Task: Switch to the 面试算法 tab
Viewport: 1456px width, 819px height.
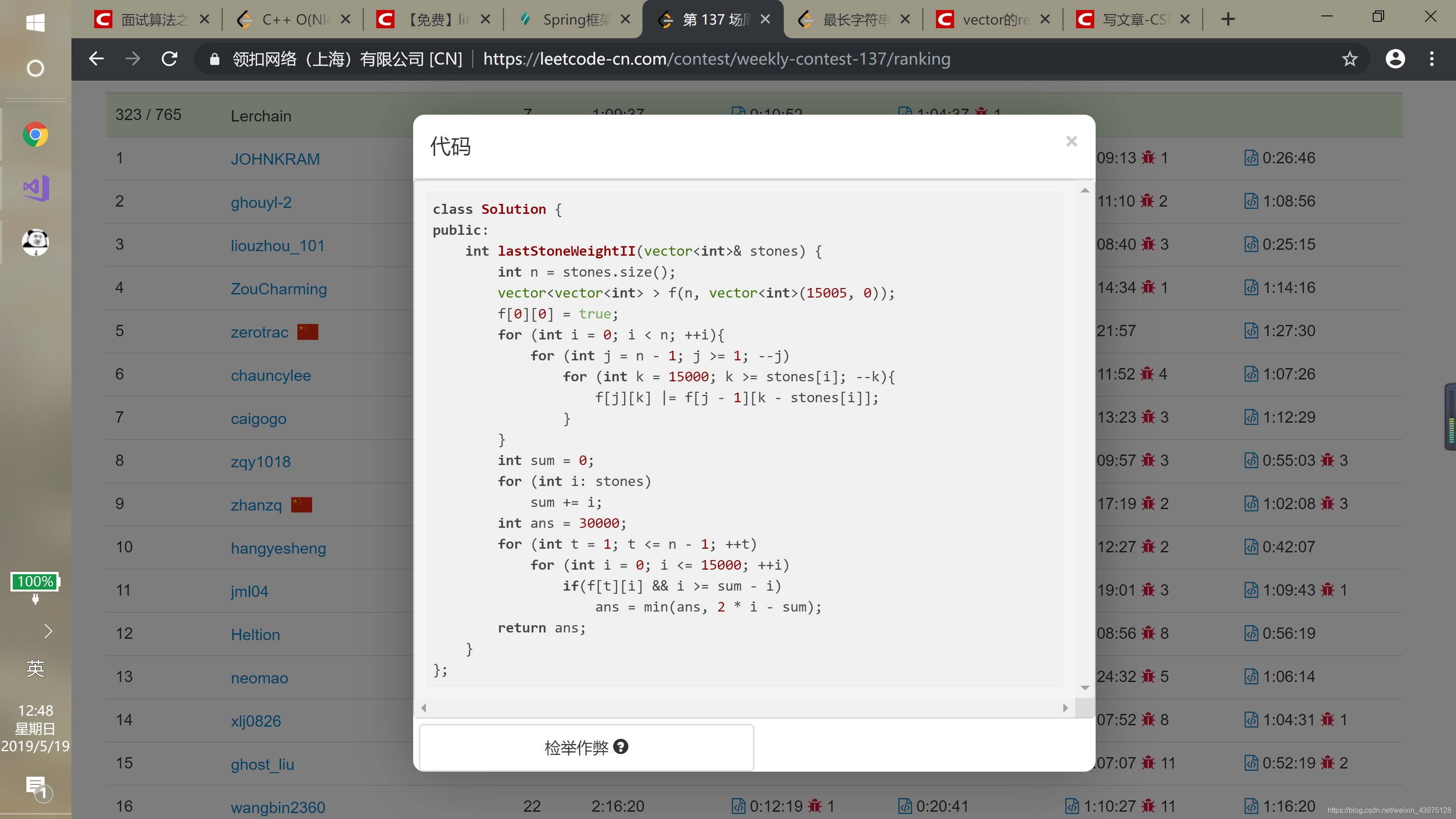Action: coord(151,20)
